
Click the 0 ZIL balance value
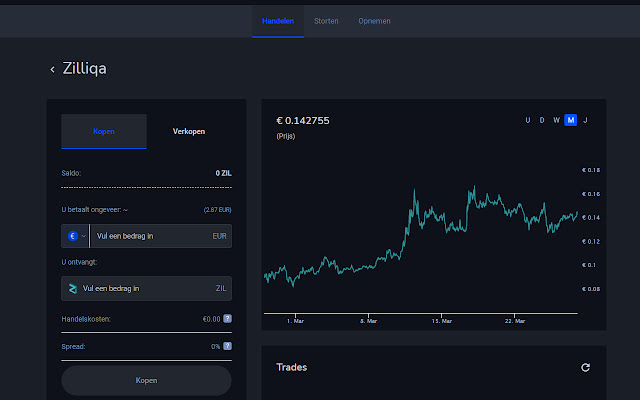223,173
